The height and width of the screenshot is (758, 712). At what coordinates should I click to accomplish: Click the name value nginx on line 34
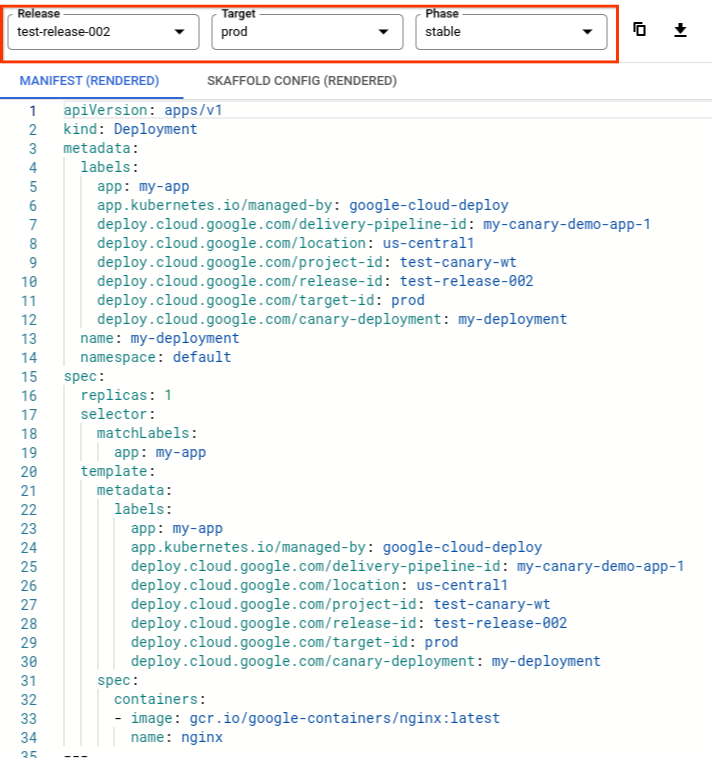click(201, 737)
